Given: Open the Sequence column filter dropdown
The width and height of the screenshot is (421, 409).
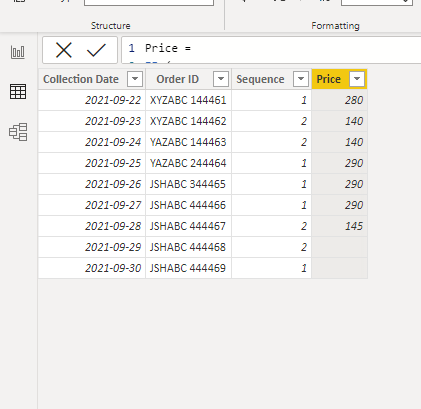Looking at the screenshot, I should [x=301, y=79].
